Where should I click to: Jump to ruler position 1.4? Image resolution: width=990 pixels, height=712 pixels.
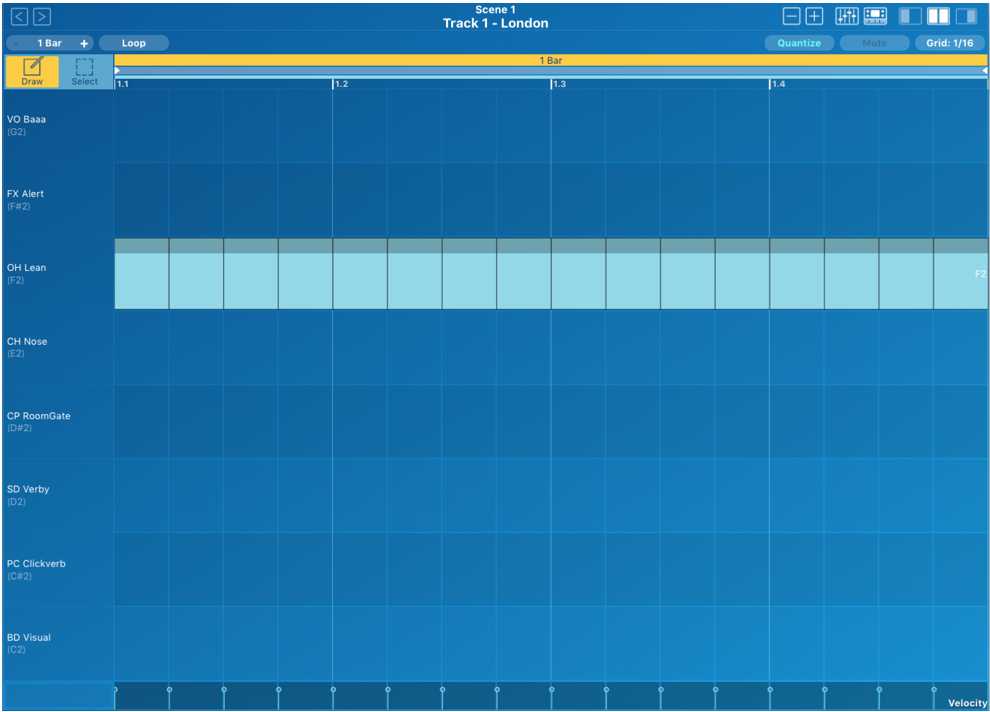click(778, 84)
